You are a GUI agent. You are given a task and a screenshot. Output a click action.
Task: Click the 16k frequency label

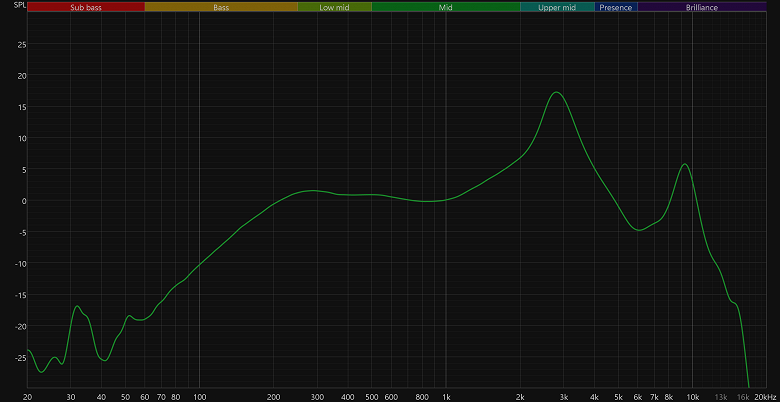coord(743,397)
